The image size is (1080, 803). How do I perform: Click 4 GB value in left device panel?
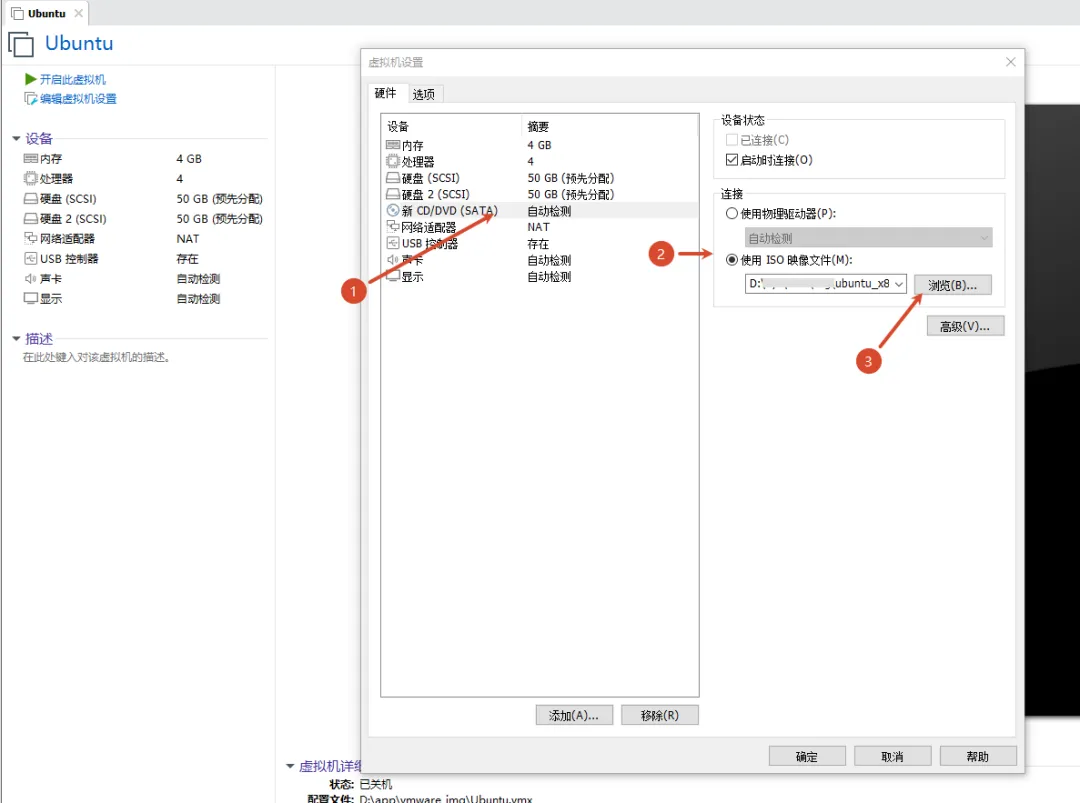click(189, 158)
